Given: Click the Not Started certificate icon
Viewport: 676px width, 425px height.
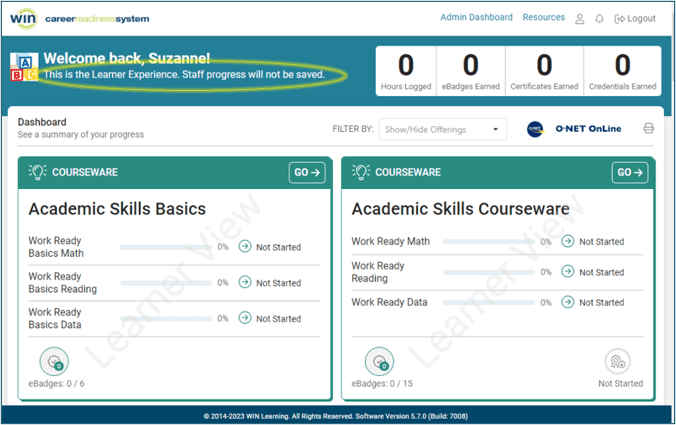Looking at the screenshot, I should pos(620,362).
